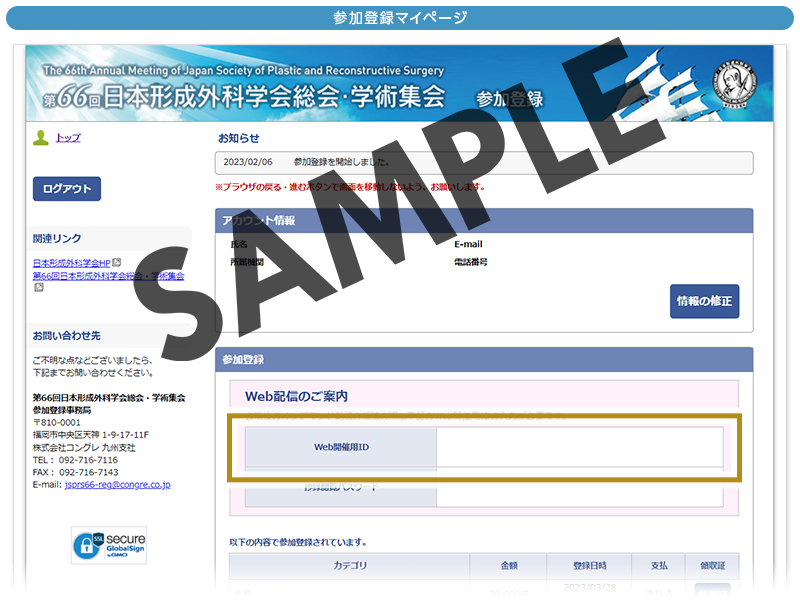Click external link icon below 第66回 link
This screenshot has width=800, height=605.
(x=39, y=288)
